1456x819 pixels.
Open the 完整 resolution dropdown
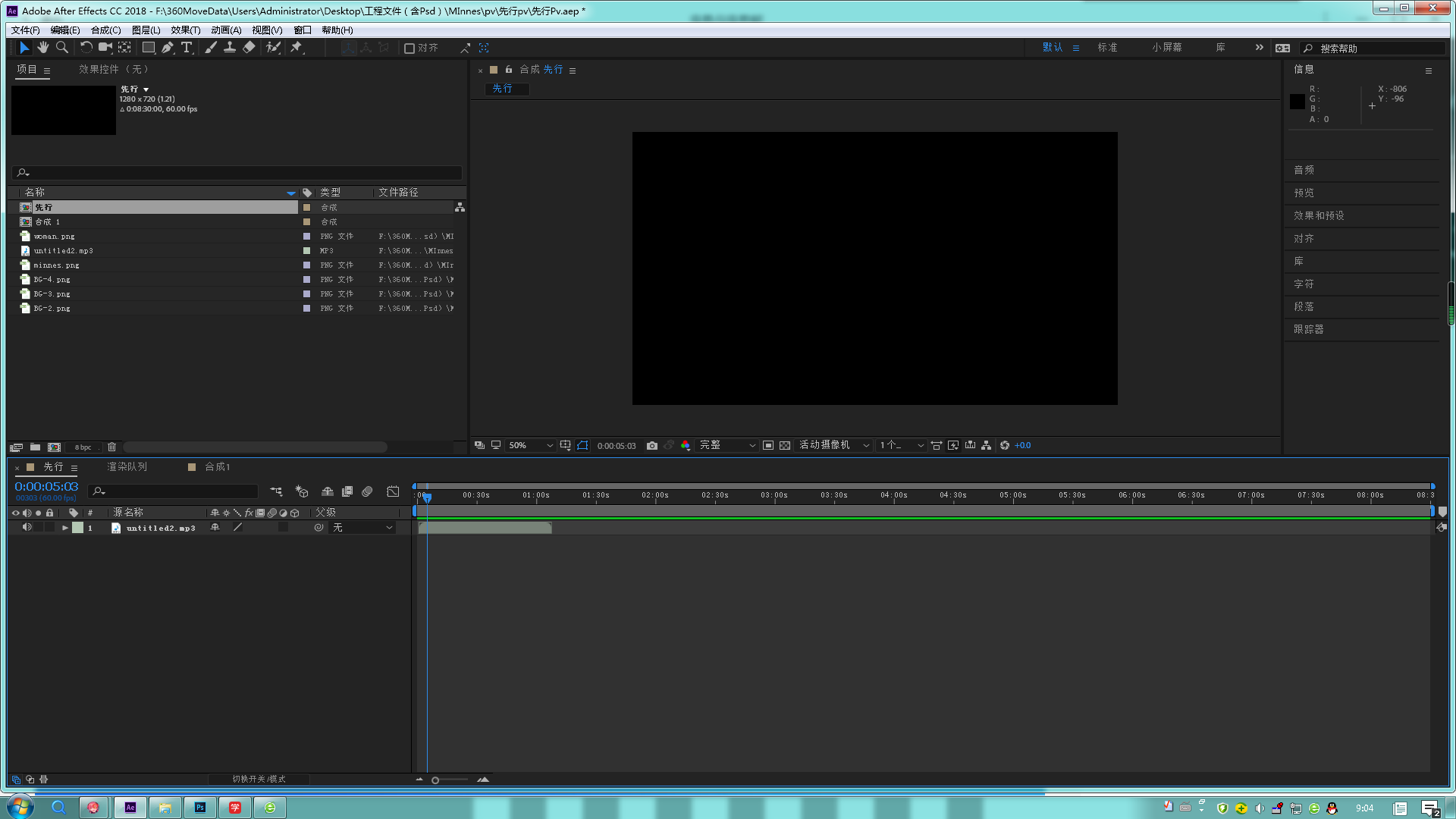click(726, 446)
